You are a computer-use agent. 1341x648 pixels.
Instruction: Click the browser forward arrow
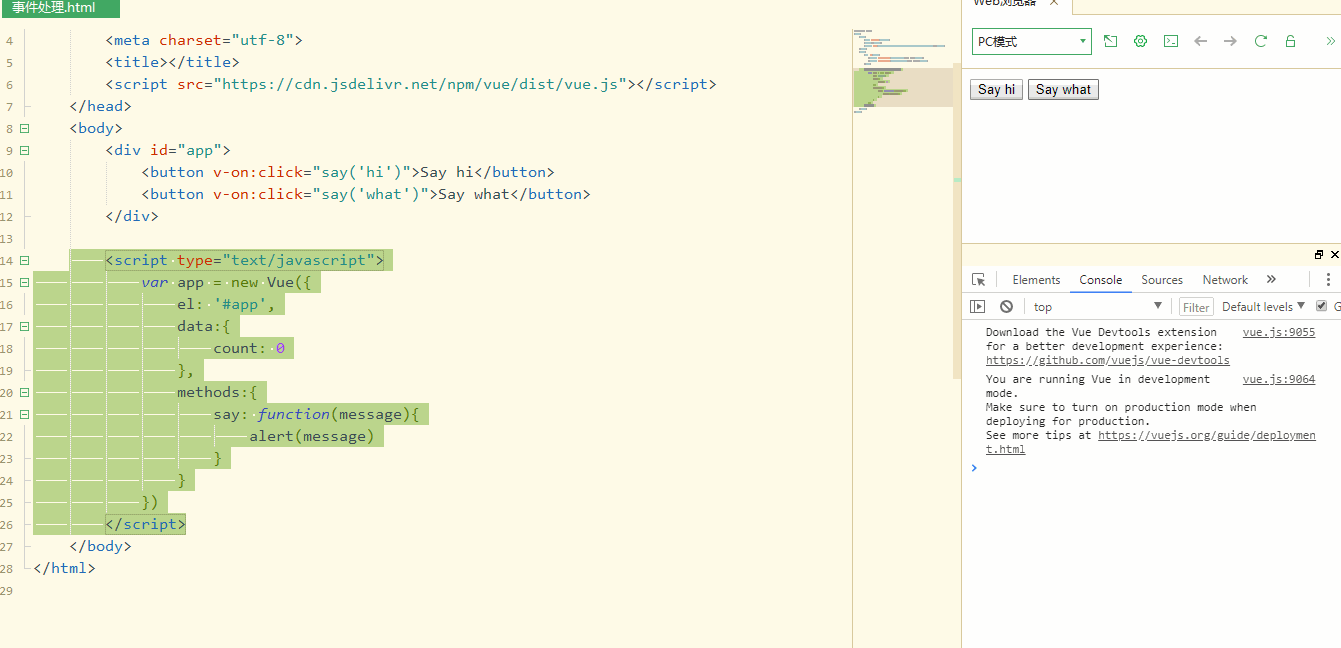1230,41
